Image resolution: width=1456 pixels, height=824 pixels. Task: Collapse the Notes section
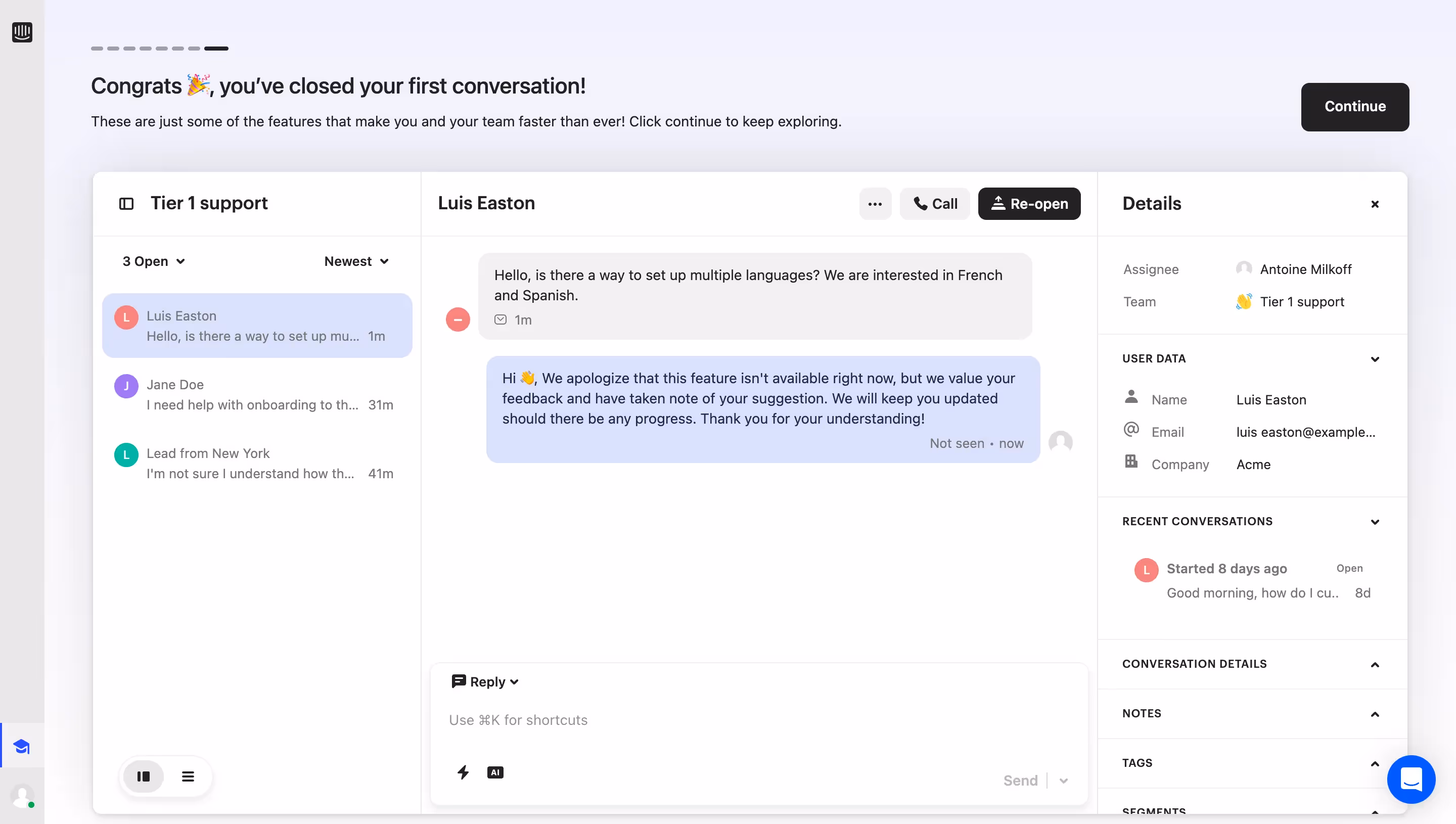[x=1375, y=714]
